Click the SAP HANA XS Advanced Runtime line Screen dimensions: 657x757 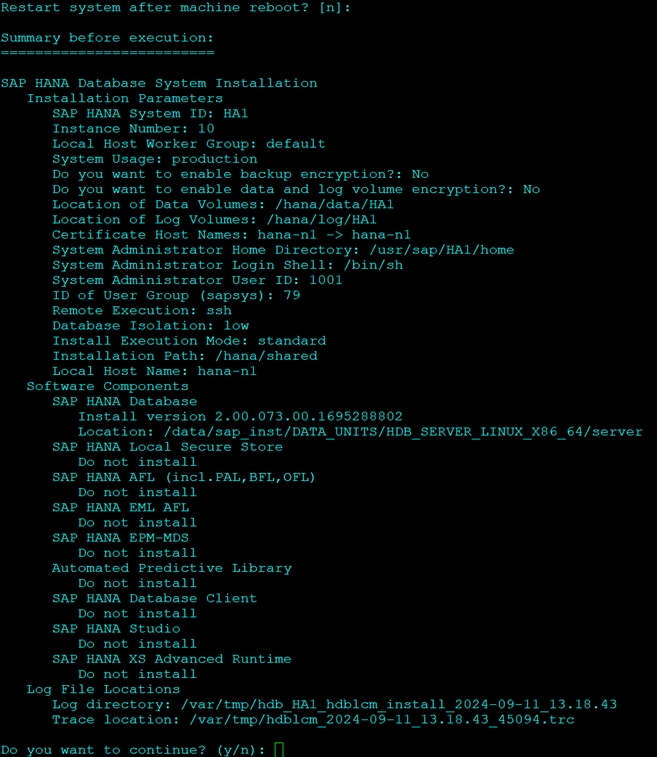click(172, 659)
